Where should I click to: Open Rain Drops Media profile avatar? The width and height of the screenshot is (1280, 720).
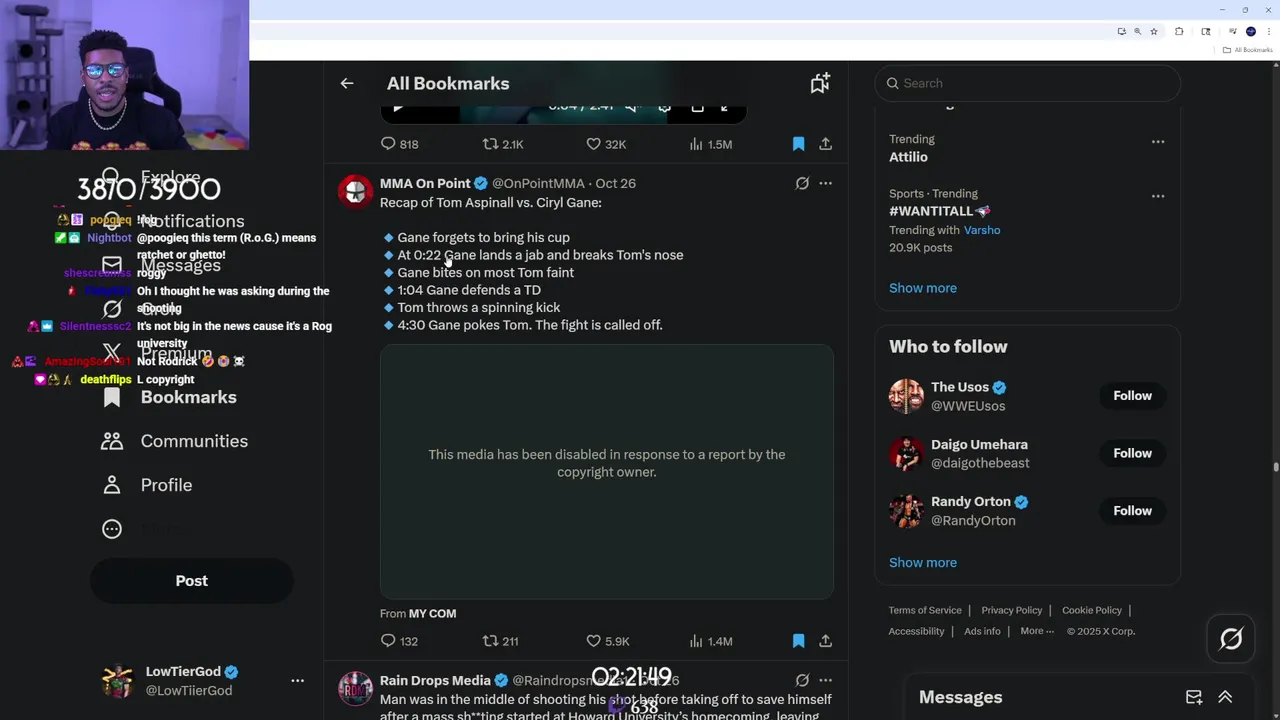[x=355, y=688]
